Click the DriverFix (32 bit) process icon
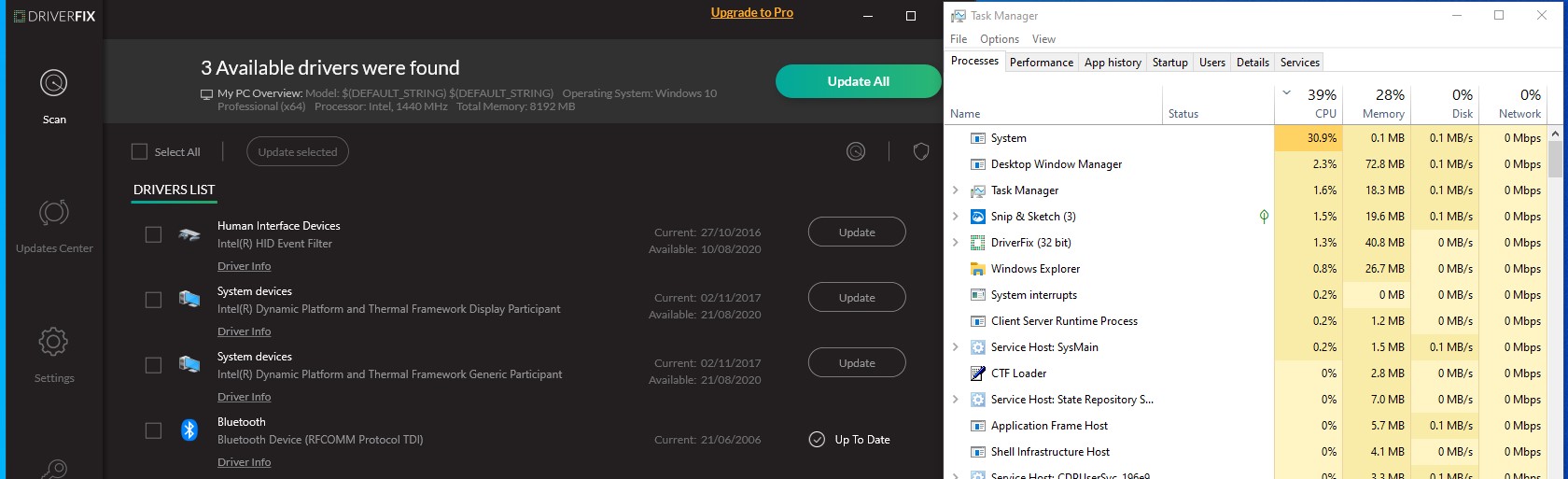Screen dimensions: 1568x479 [x=978, y=243]
